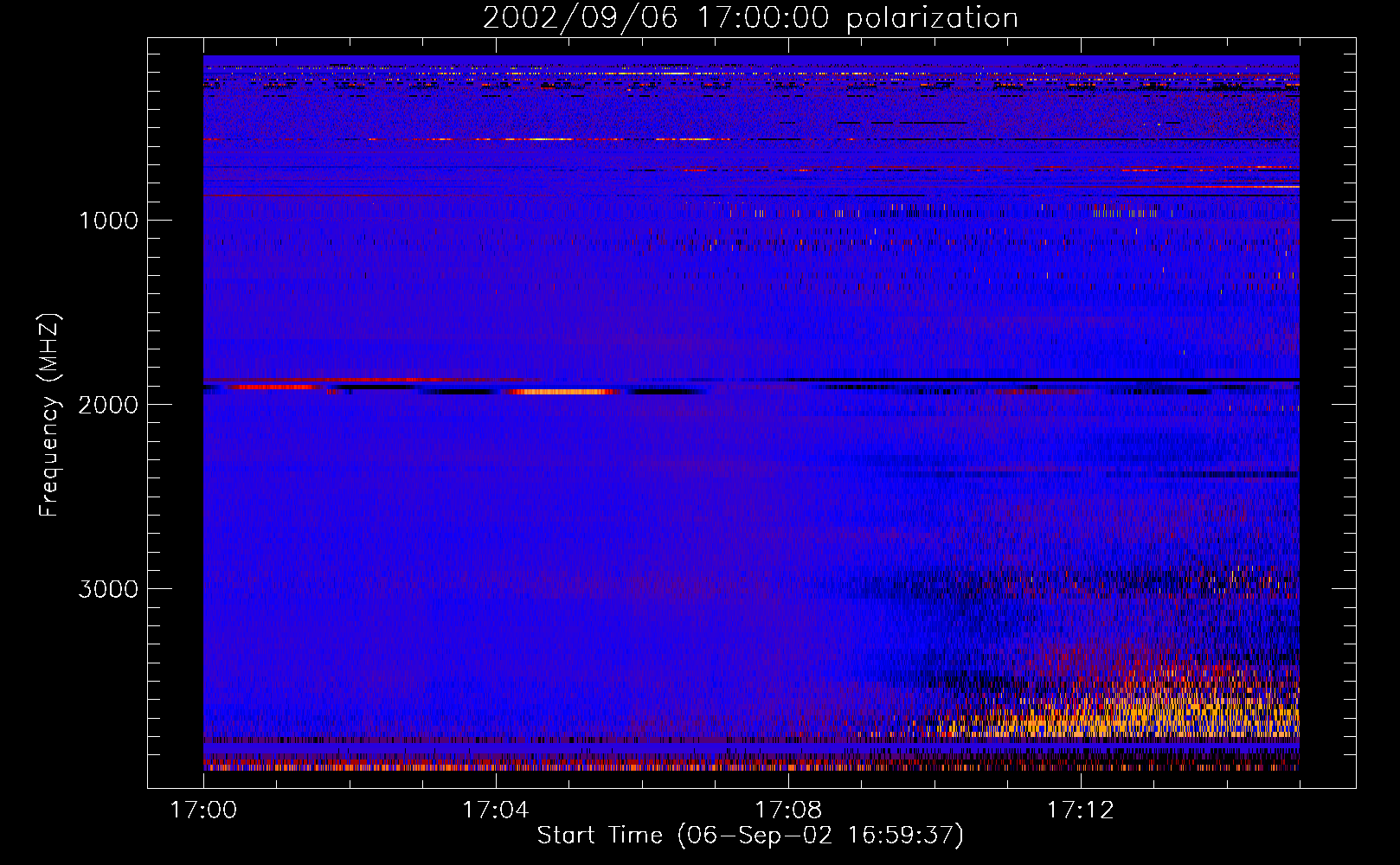Click the 17:04 time tick label
The width and height of the screenshot is (1400, 865).
496,811
